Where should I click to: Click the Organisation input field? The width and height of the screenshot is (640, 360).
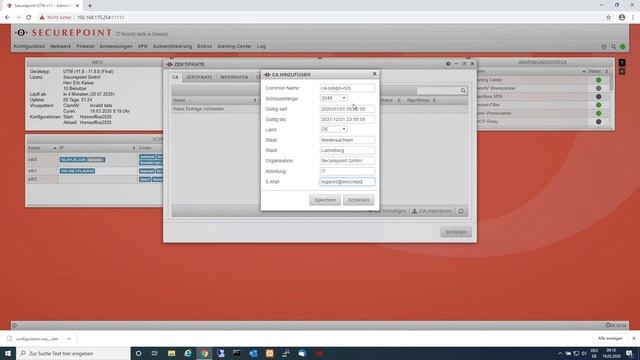point(347,161)
